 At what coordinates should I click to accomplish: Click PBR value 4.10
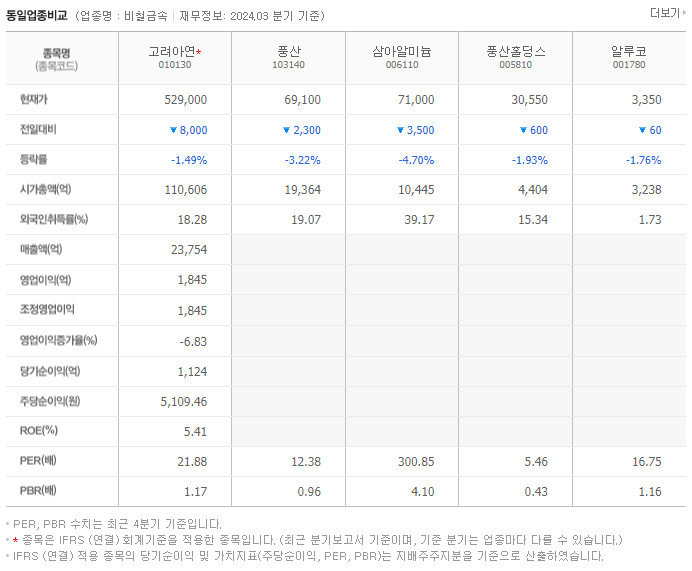pyautogui.click(x=422, y=492)
